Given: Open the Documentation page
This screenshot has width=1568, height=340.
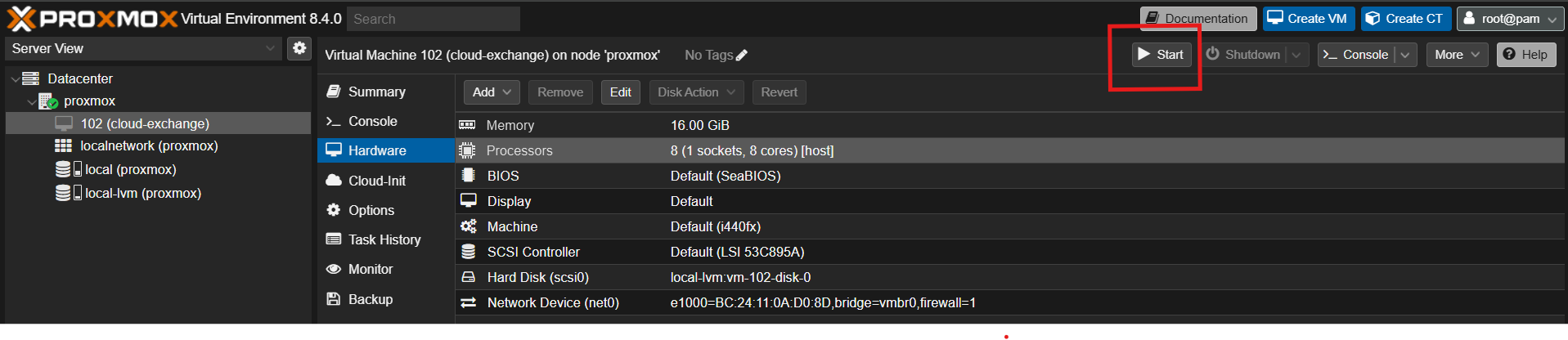Looking at the screenshot, I should tap(1197, 18).
